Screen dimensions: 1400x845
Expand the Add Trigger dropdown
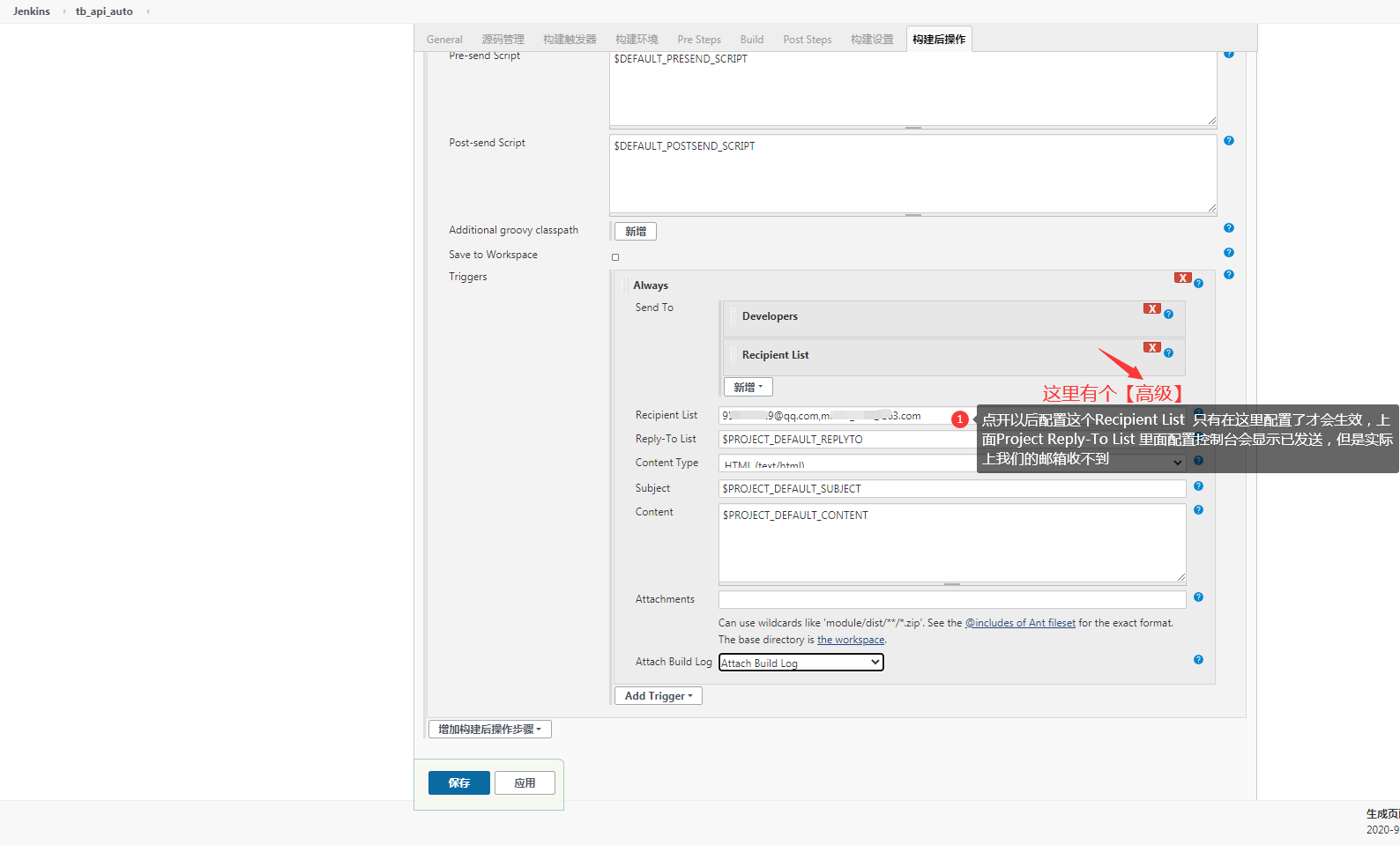coord(658,696)
